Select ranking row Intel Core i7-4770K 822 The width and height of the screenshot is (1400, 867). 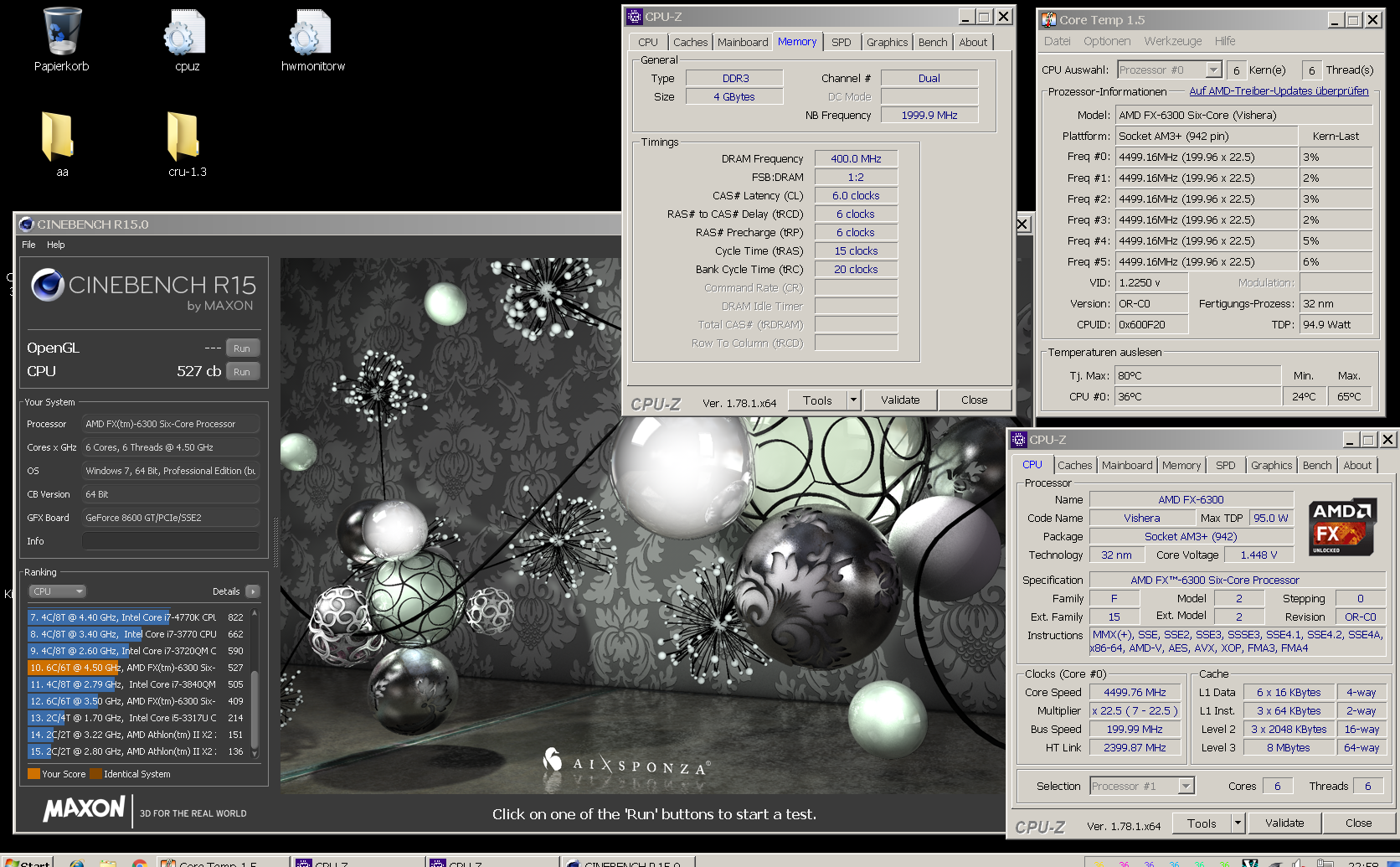[x=136, y=617]
